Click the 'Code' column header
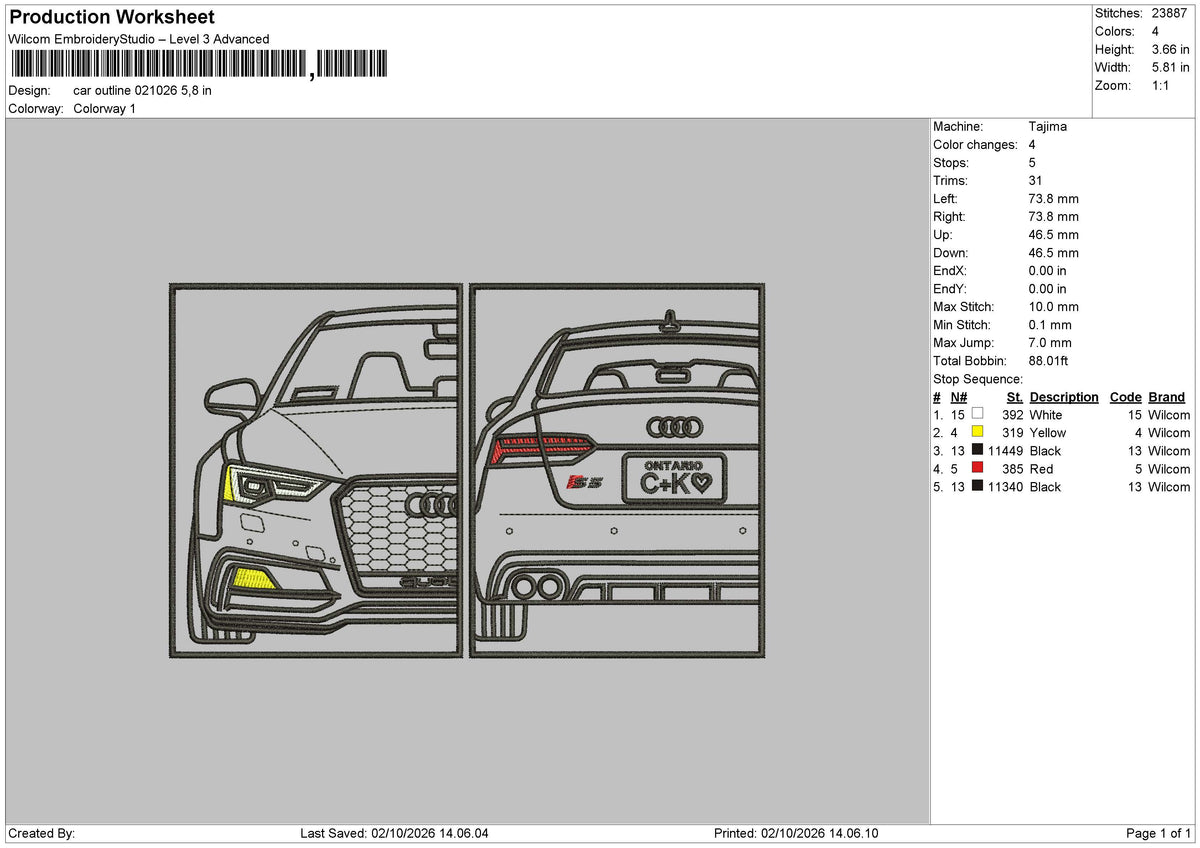Image resolution: width=1200 pixels, height=848 pixels. [x=1126, y=396]
